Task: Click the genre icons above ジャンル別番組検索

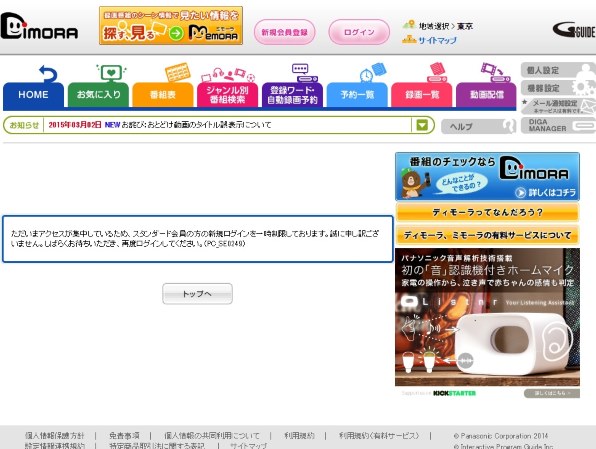Action: click(x=228, y=75)
